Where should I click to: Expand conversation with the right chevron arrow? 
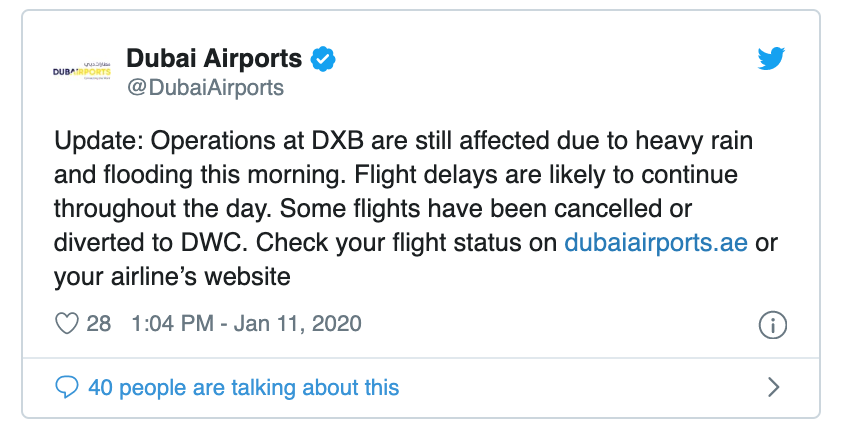point(773,387)
